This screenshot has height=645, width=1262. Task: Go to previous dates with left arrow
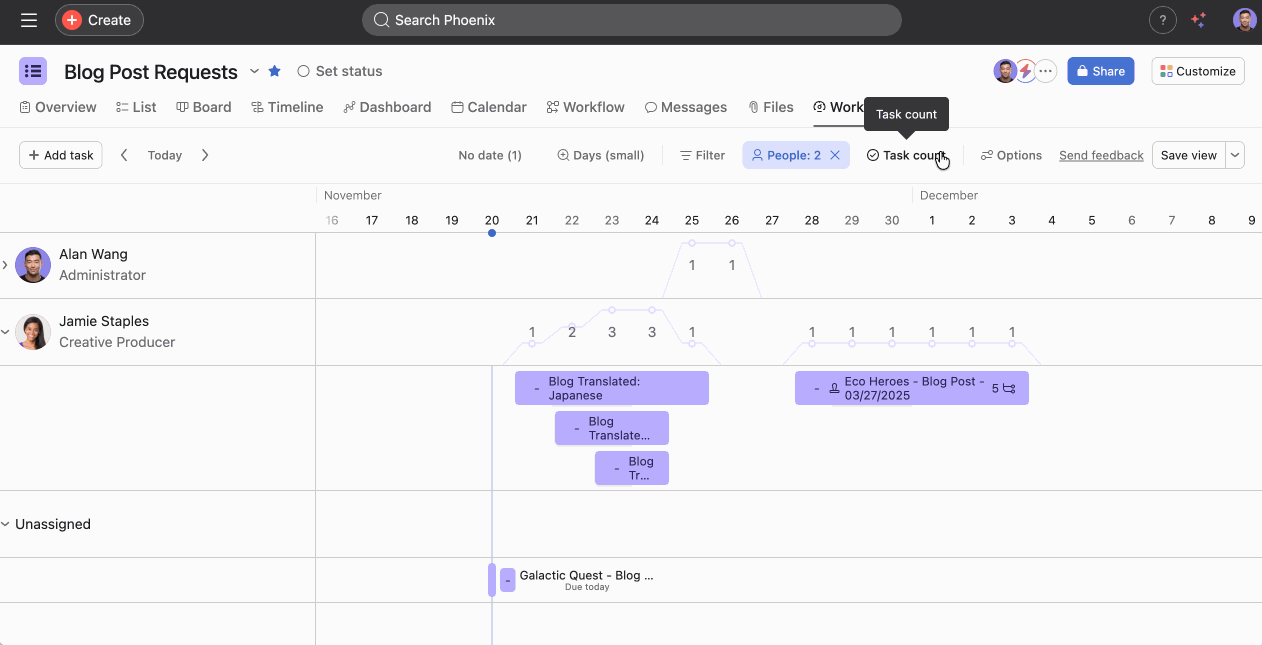pyautogui.click(x=125, y=155)
